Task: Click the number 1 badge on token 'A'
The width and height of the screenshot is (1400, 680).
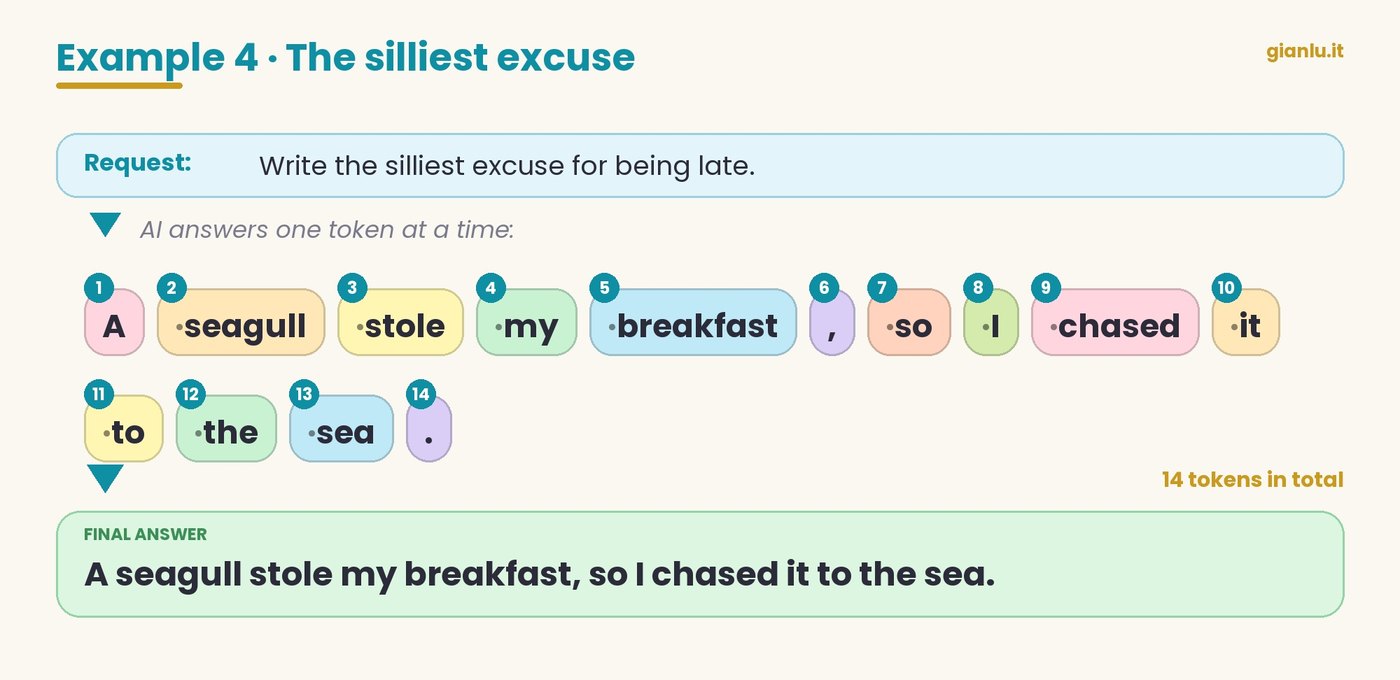Action: click(98, 289)
